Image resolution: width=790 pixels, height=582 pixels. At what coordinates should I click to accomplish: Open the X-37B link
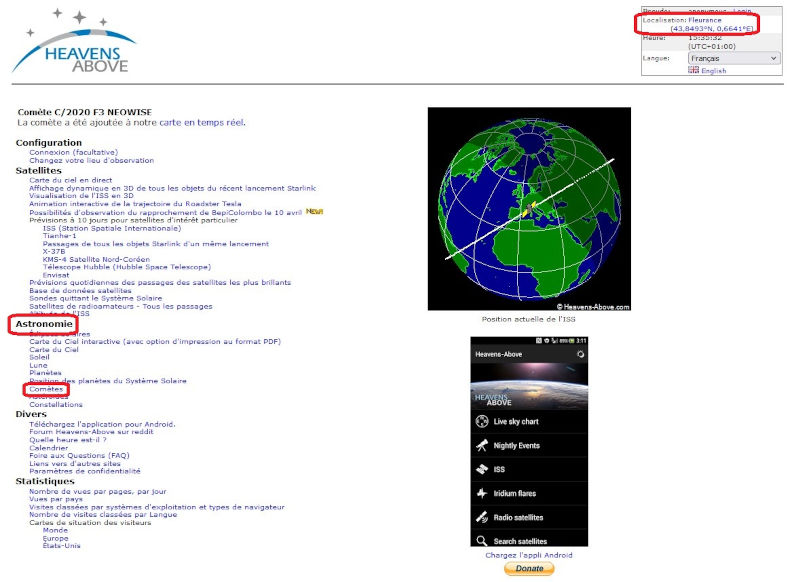54,251
